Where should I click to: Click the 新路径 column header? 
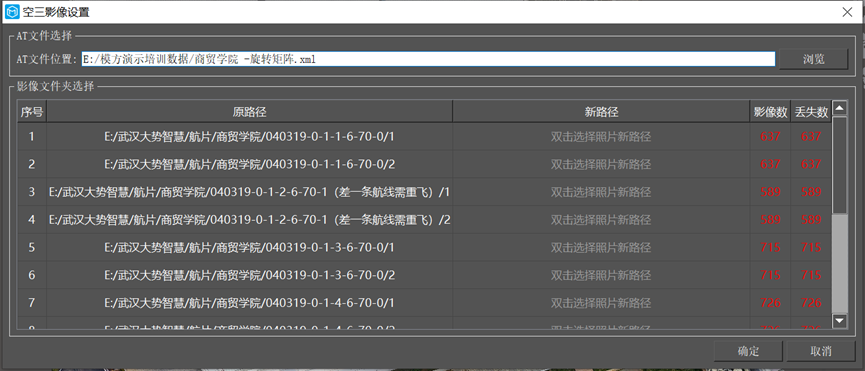coord(601,112)
